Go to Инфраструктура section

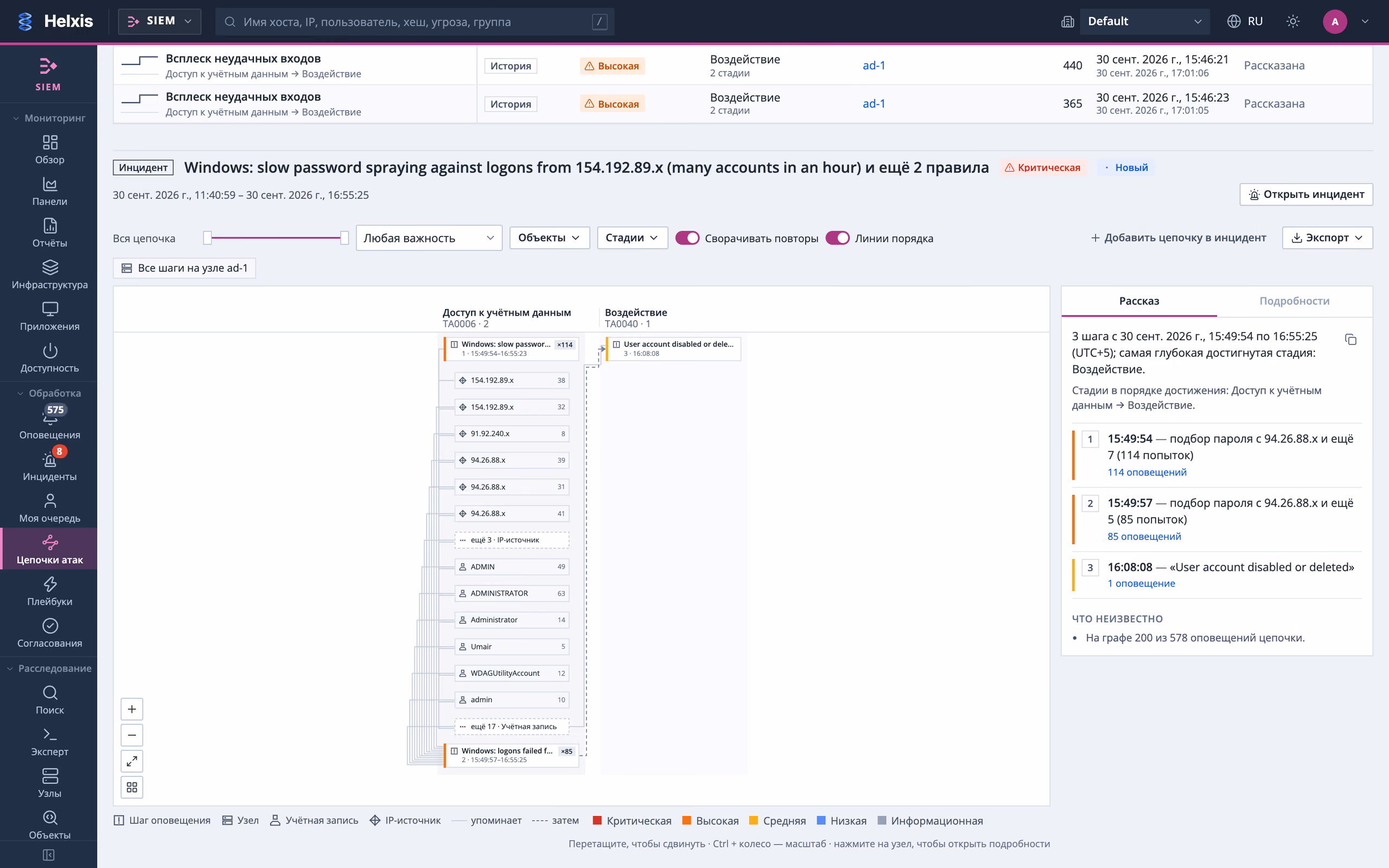click(49, 275)
